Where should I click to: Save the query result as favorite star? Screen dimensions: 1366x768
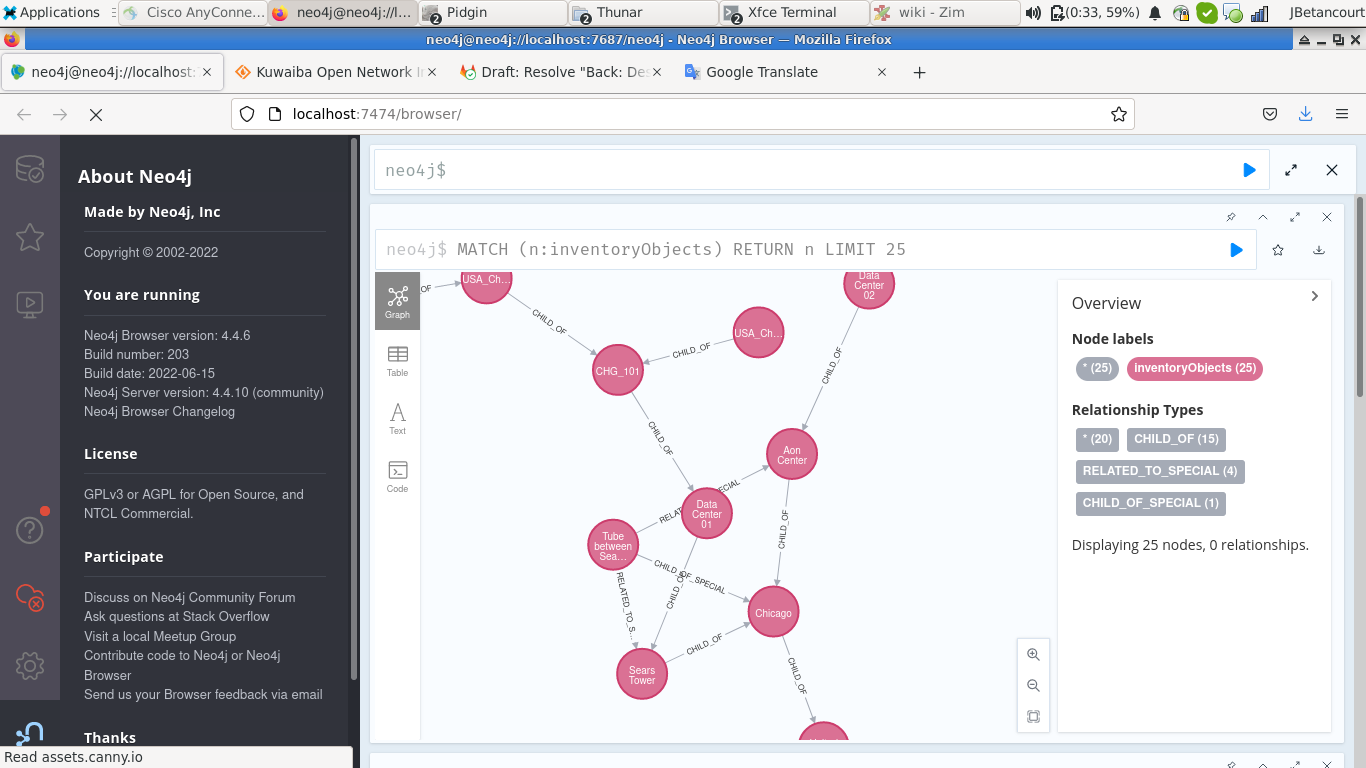[x=1278, y=250]
